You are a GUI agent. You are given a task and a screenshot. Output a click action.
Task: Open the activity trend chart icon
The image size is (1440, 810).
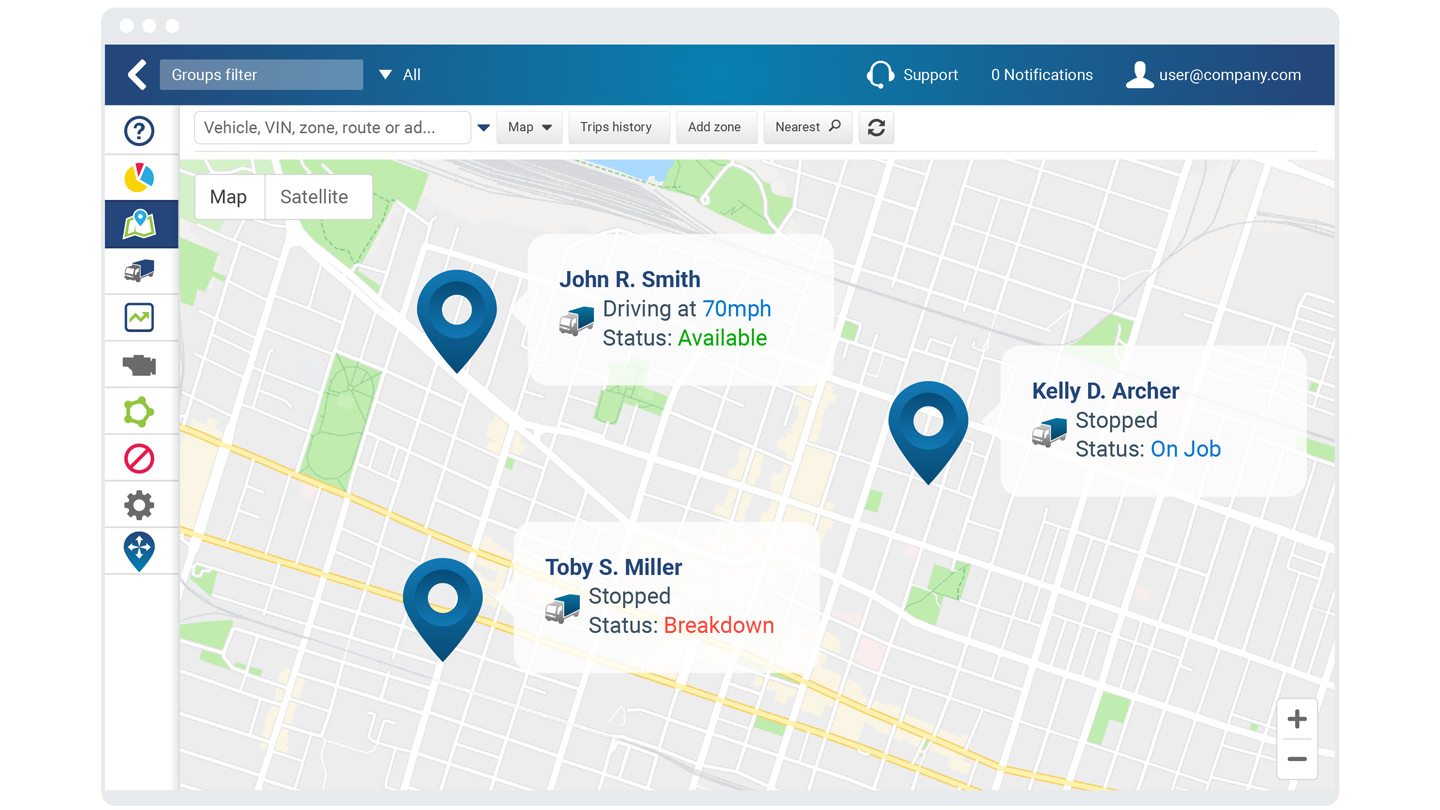point(139,318)
